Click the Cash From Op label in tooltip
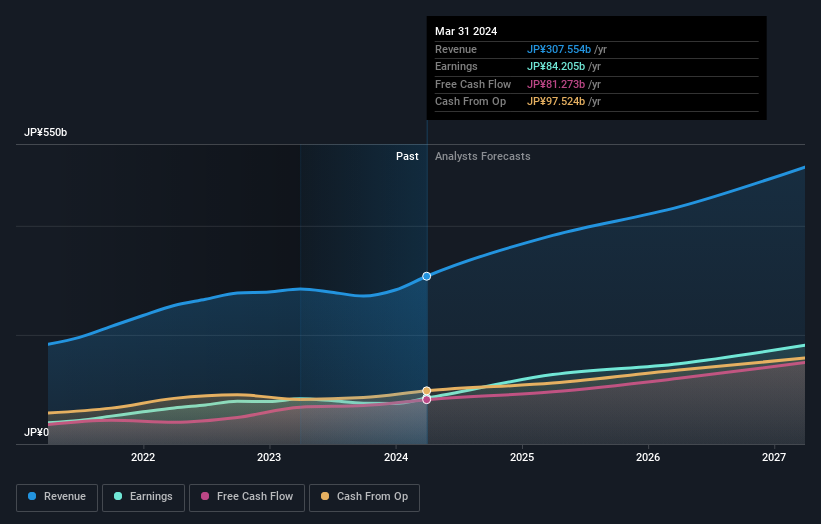 tap(471, 102)
